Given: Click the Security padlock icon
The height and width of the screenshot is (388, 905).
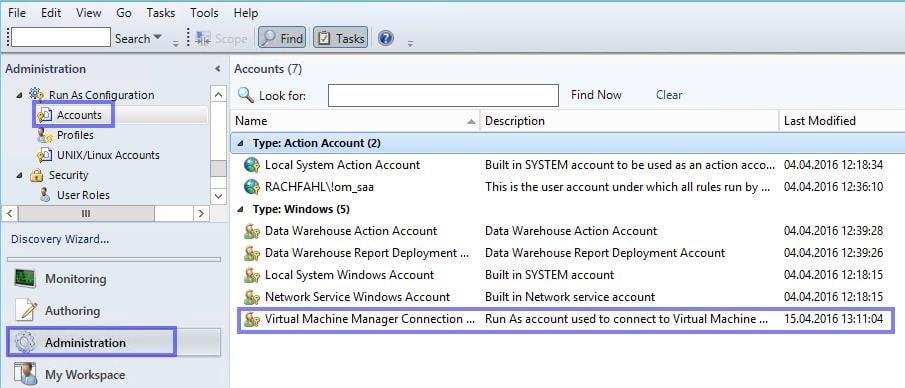Looking at the screenshot, I should coord(36,176).
